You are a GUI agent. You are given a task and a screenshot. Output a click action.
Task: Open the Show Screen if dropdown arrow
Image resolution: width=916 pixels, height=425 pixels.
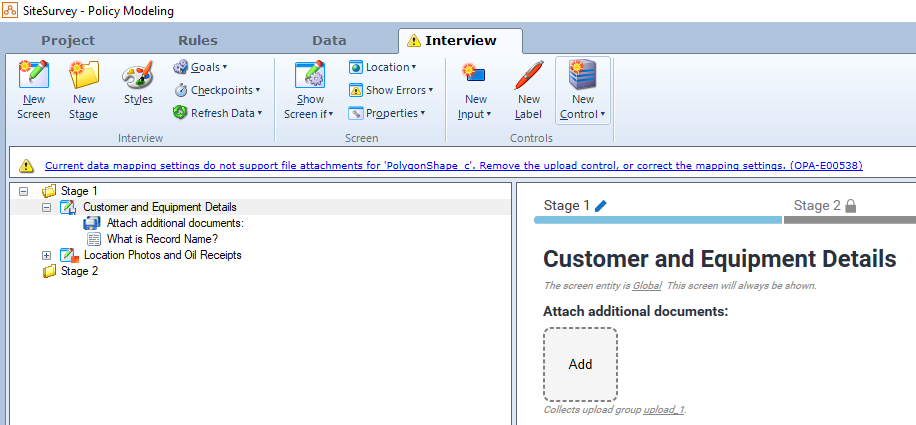click(331, 114)
